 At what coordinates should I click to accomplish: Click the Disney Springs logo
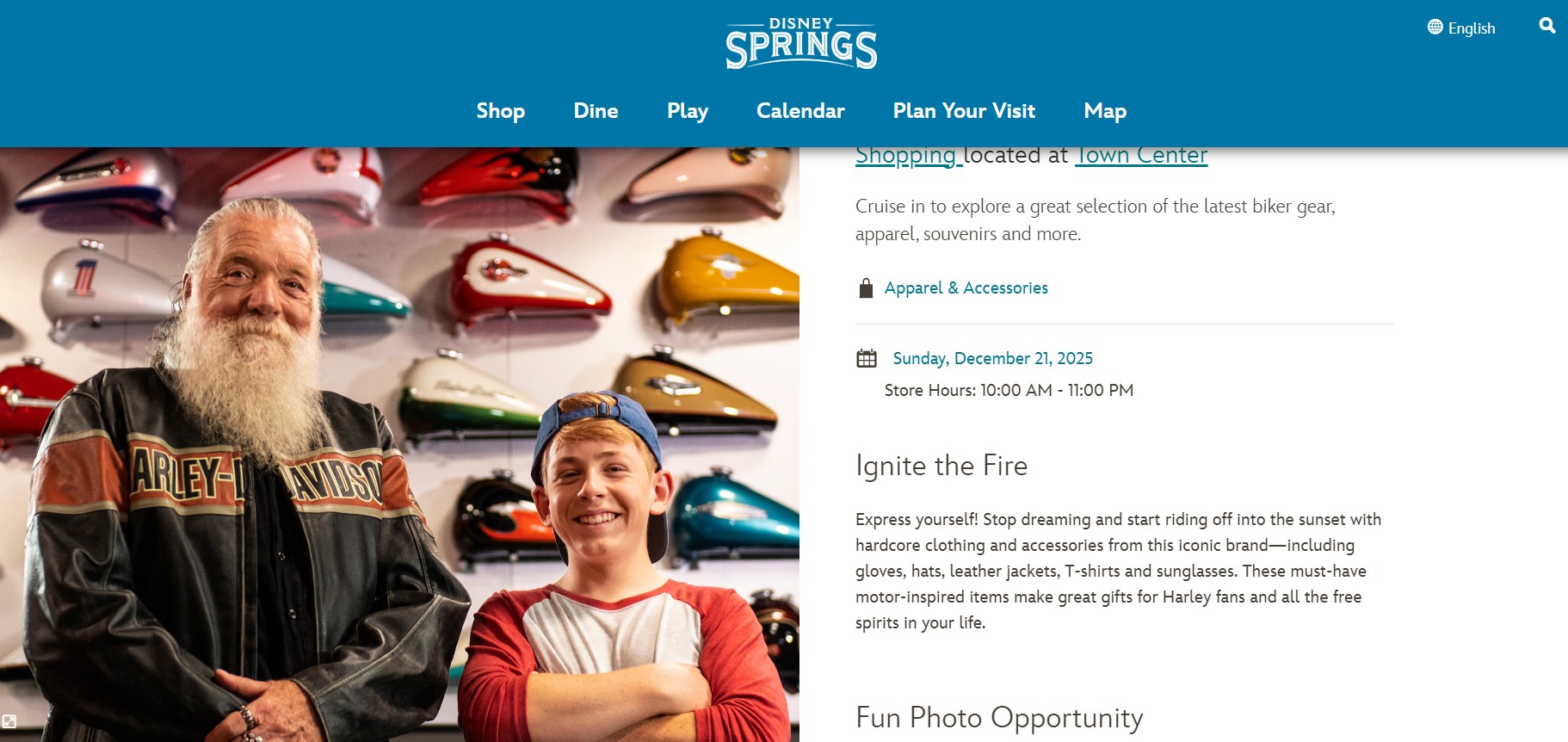[801, 44]
